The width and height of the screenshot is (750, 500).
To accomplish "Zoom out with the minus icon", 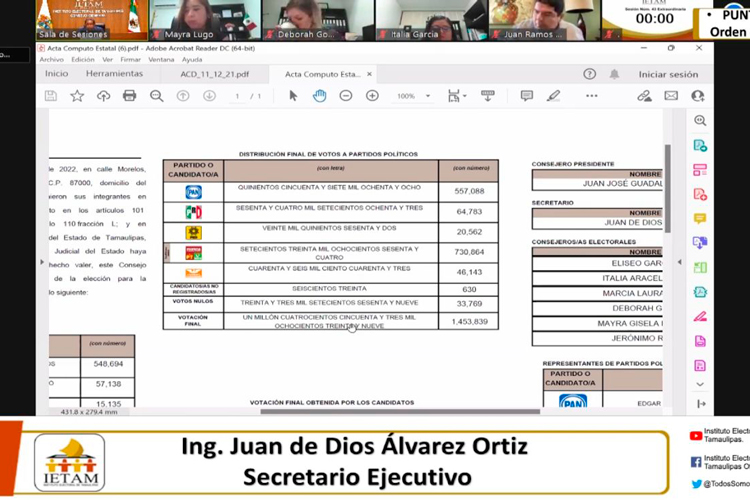I will [x=346, y=96].
